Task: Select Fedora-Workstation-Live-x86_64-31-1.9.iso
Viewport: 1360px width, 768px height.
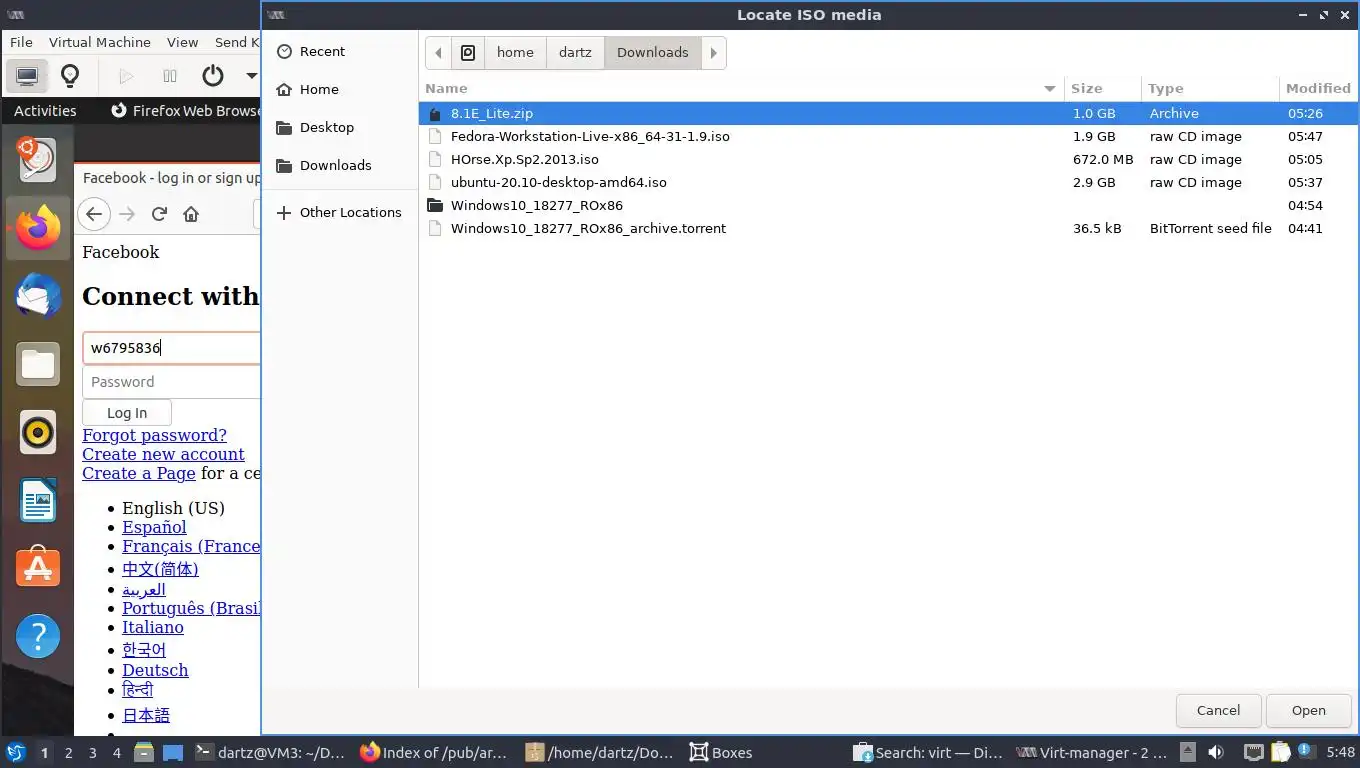Action: click(x=888, y=137)
